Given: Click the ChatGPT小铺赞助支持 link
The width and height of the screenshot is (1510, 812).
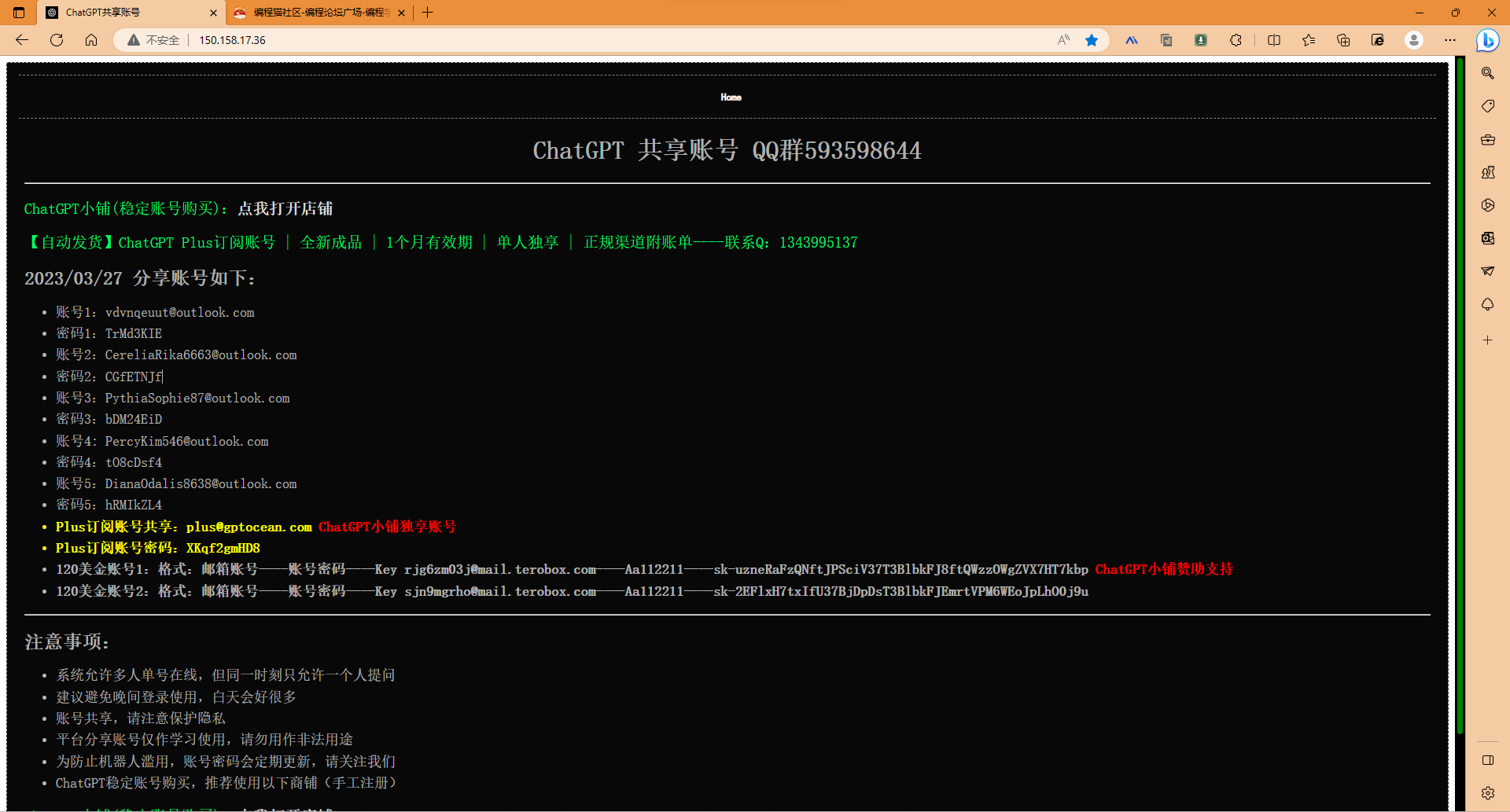Looking at the screenshot, I should point(1164,569).
